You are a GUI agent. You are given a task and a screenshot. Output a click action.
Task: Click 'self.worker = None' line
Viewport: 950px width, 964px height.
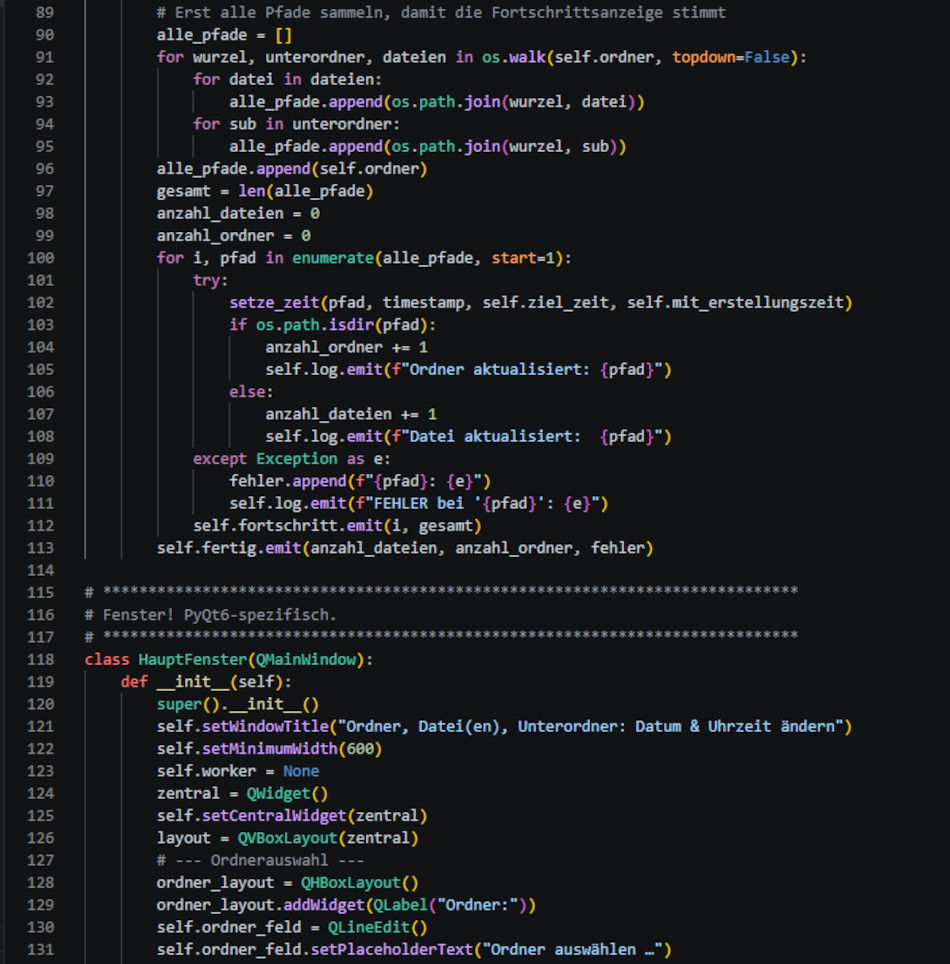point(238,771)
